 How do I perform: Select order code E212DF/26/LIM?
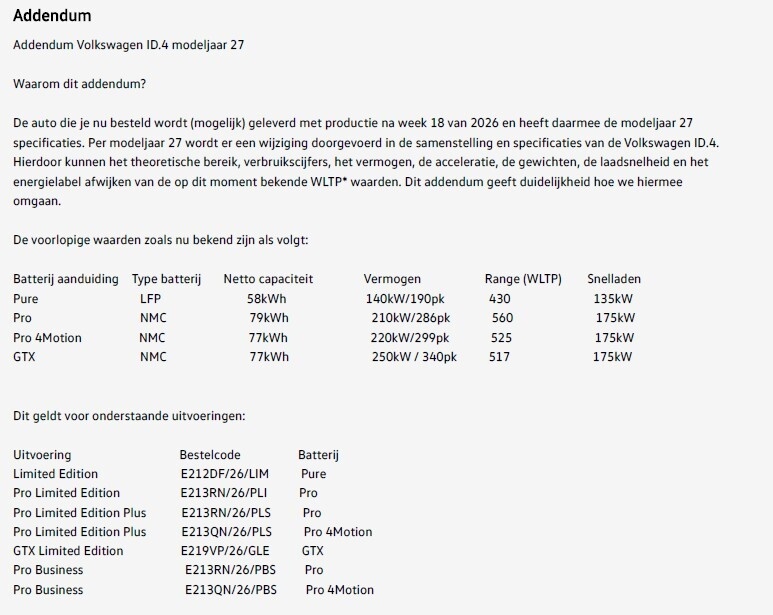coord(225,474)
